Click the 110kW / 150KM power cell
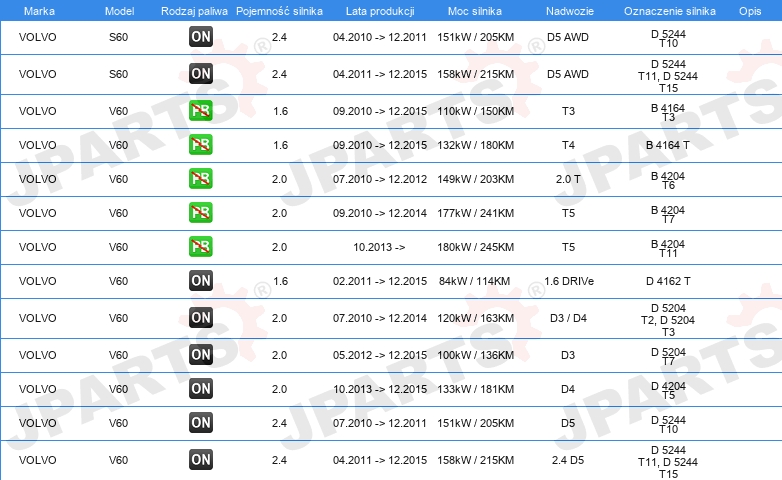782x480 pixels. [475, 111]
